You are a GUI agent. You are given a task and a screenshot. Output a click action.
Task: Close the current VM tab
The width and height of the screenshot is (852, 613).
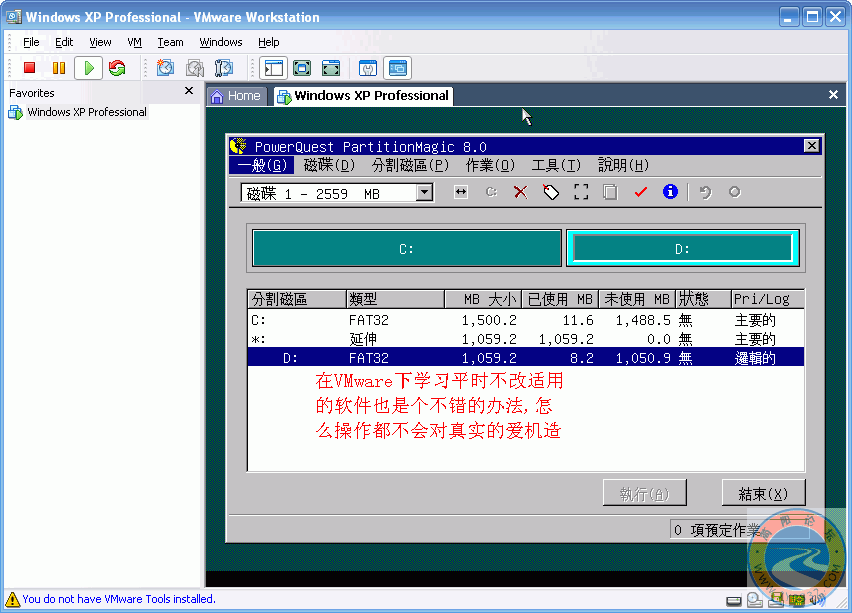[833, 95]
